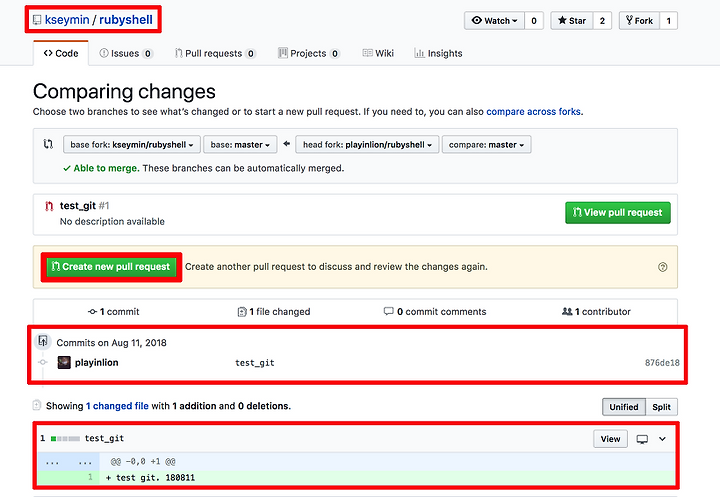Open the test_git commit message link

click(255, 363)
